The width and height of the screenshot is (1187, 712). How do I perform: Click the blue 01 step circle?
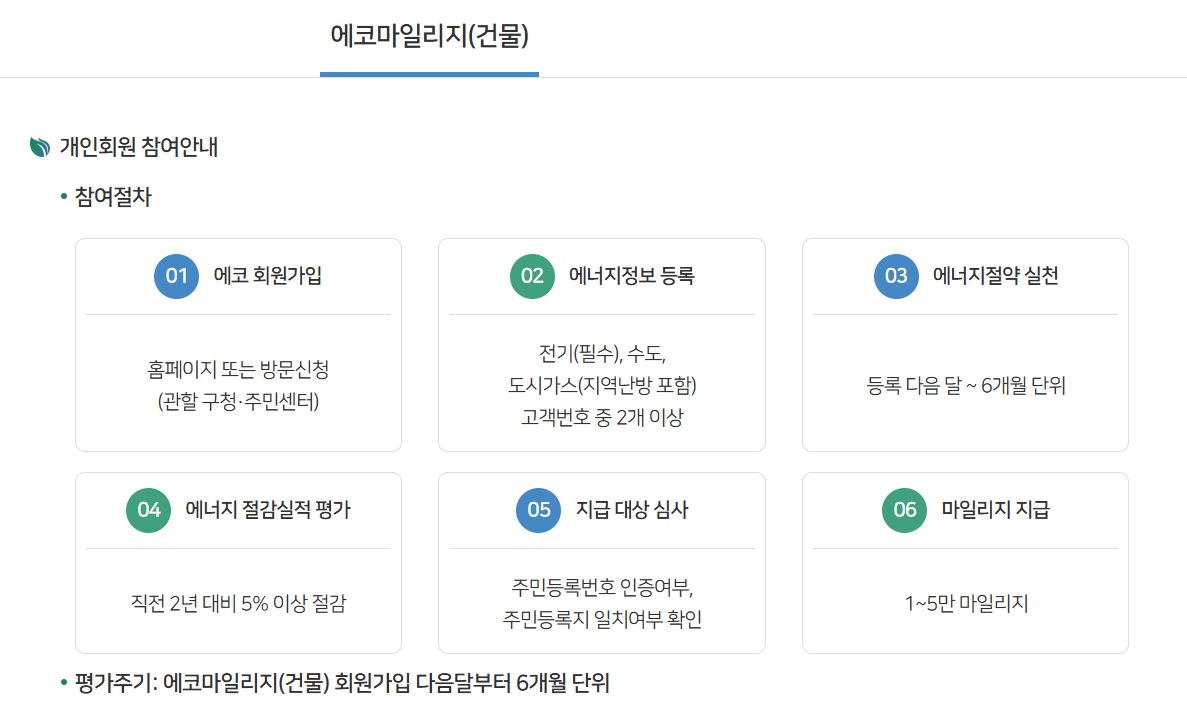(176, 276)
